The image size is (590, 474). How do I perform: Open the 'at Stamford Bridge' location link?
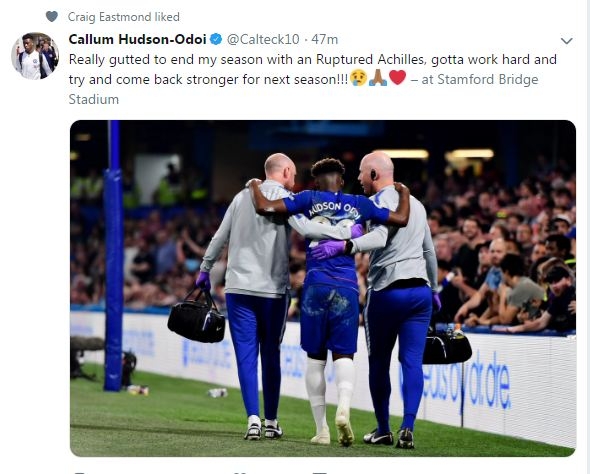(480, 79)
